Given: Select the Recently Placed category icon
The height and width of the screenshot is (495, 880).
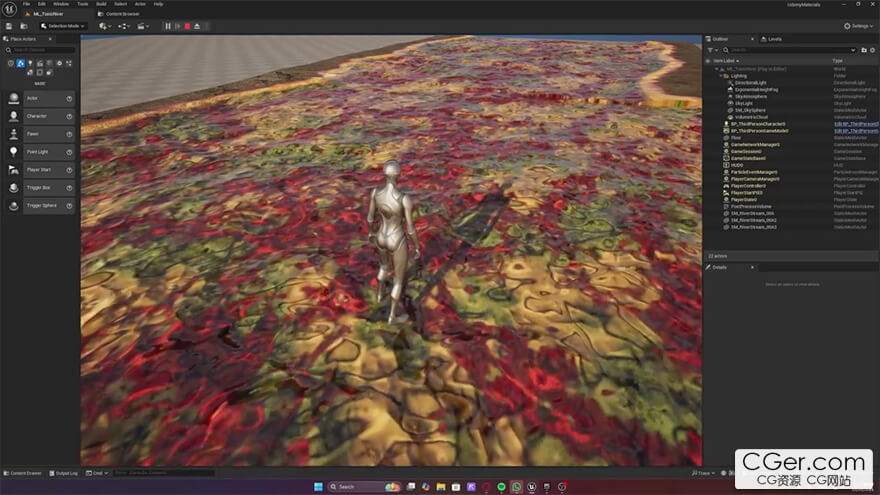Looking at the screenshot, I should coord(11,63).
